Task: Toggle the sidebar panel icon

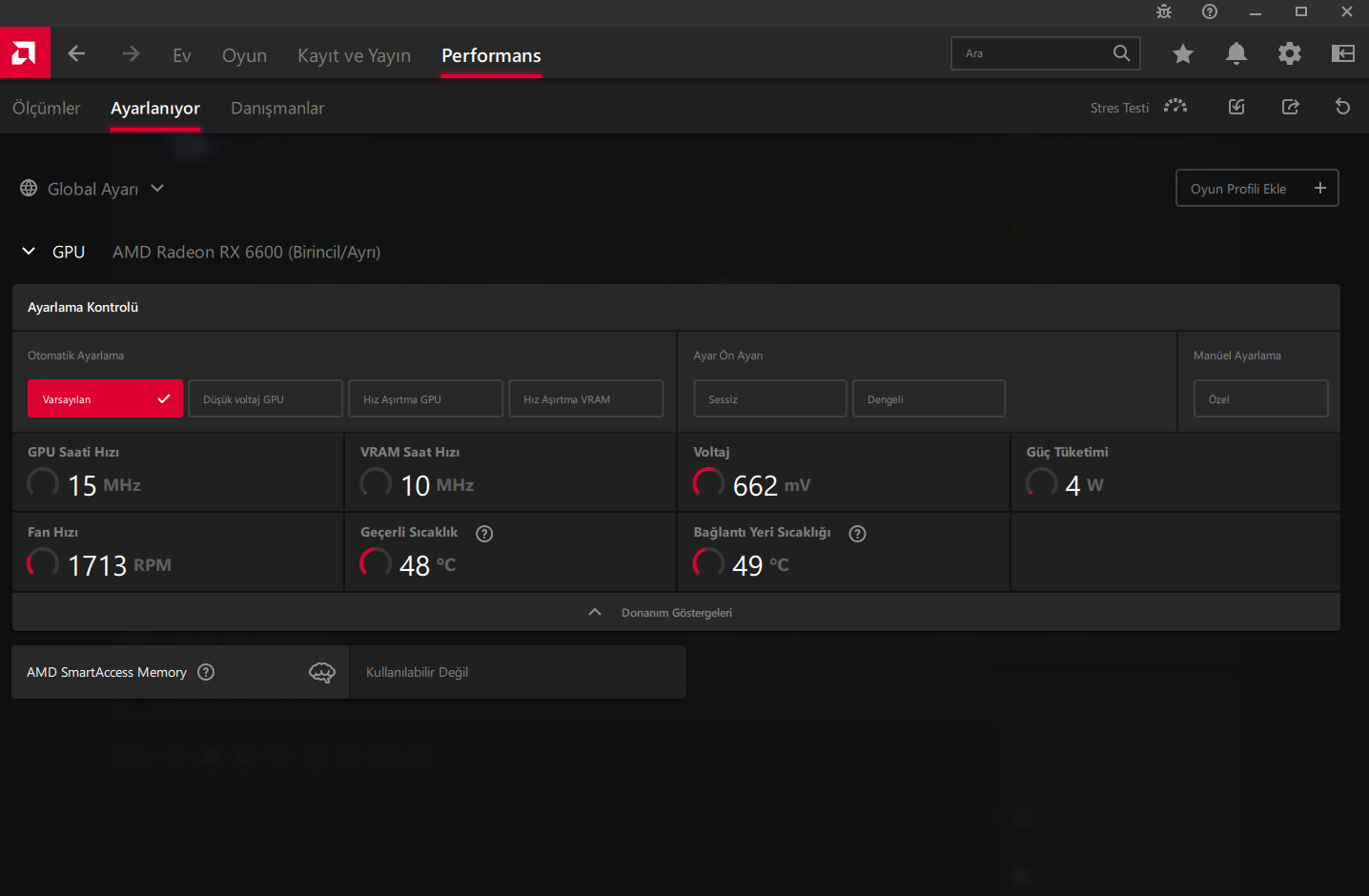Action: (x=1343, y=53)
